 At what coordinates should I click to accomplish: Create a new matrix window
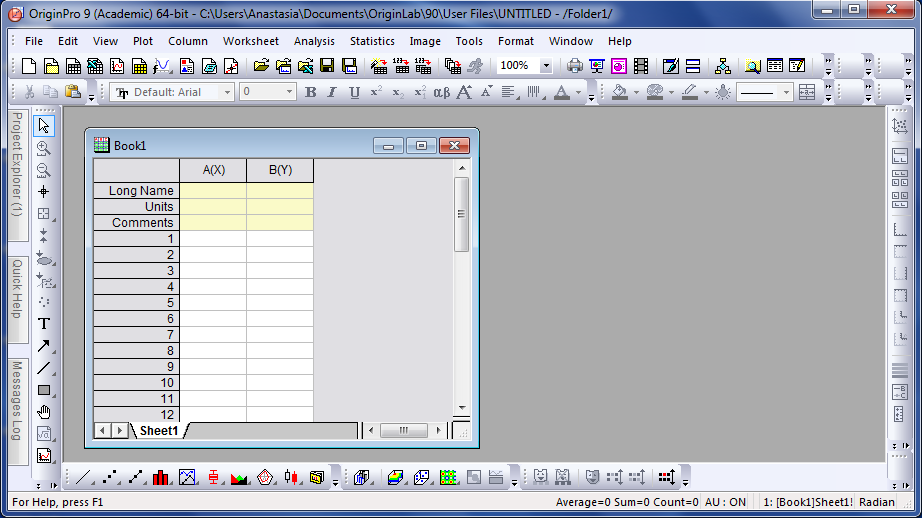[139, 66]
